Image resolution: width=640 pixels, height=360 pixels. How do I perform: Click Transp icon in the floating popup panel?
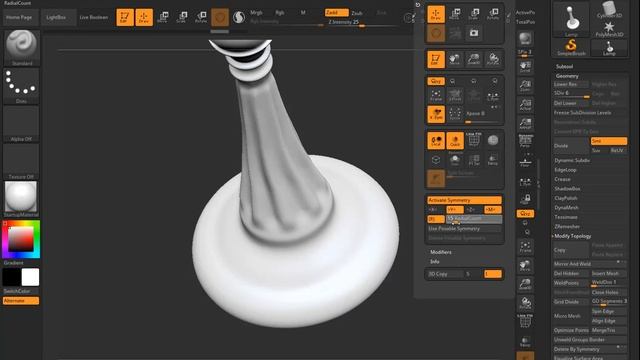[x=493, y=160]
